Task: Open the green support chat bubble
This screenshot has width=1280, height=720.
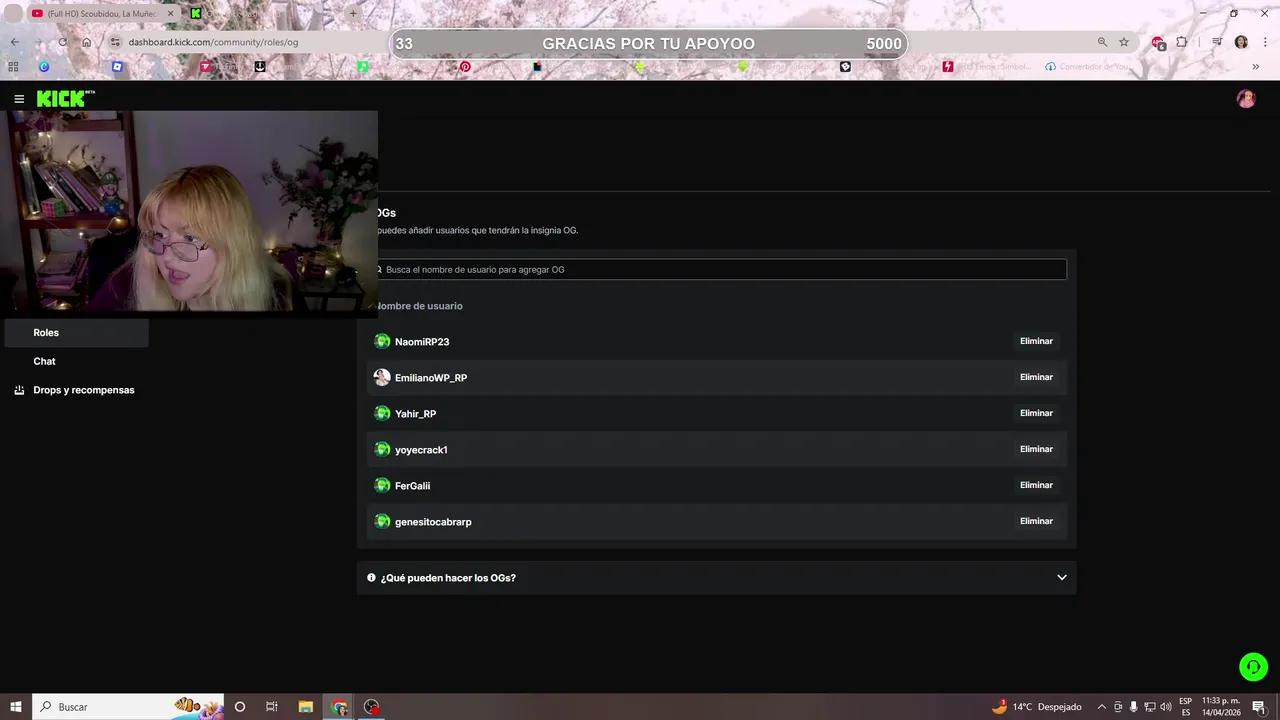Action: tap(1253, 666)
